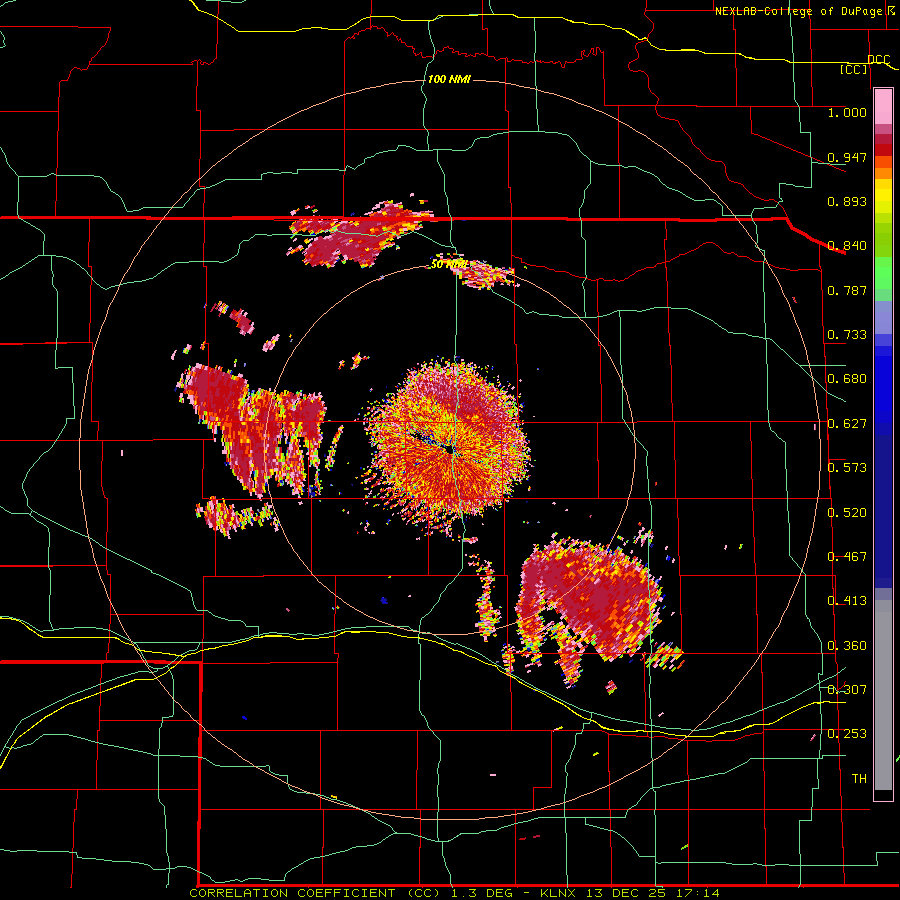Click the radar site at center of echoes
Screen dimensions: 900x900
point(452,449)
